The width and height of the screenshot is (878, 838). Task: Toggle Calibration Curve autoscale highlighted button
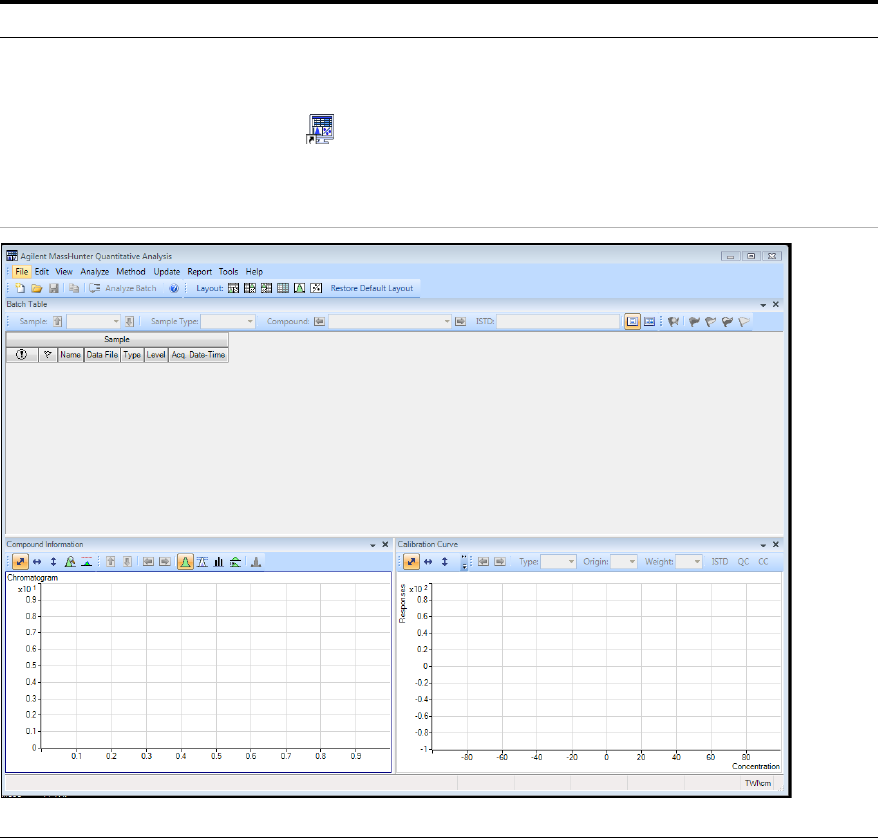(412, 561)
